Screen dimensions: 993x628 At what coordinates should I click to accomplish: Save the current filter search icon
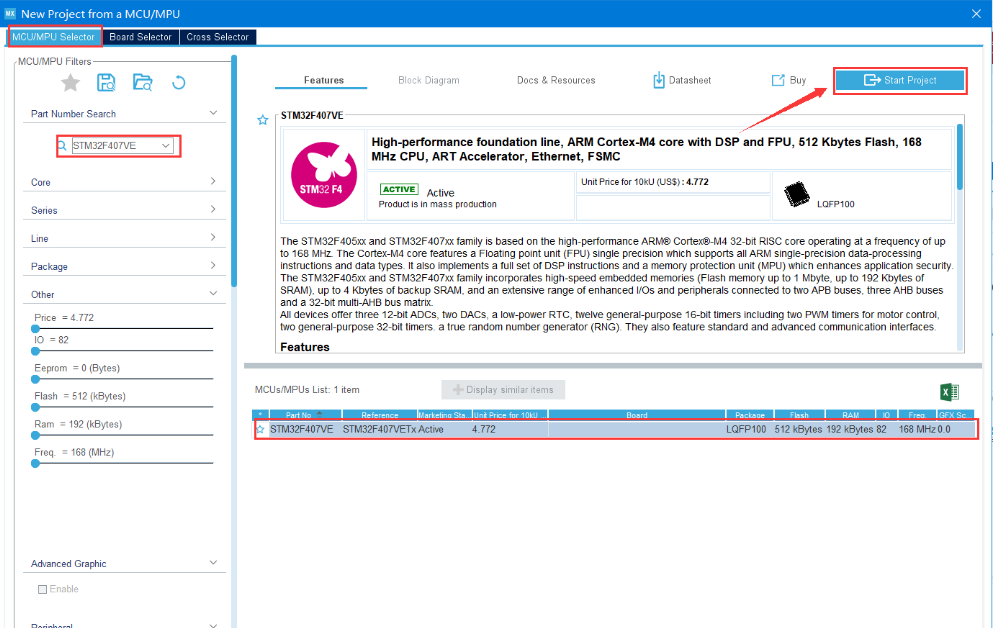click(x=106, y=82)
